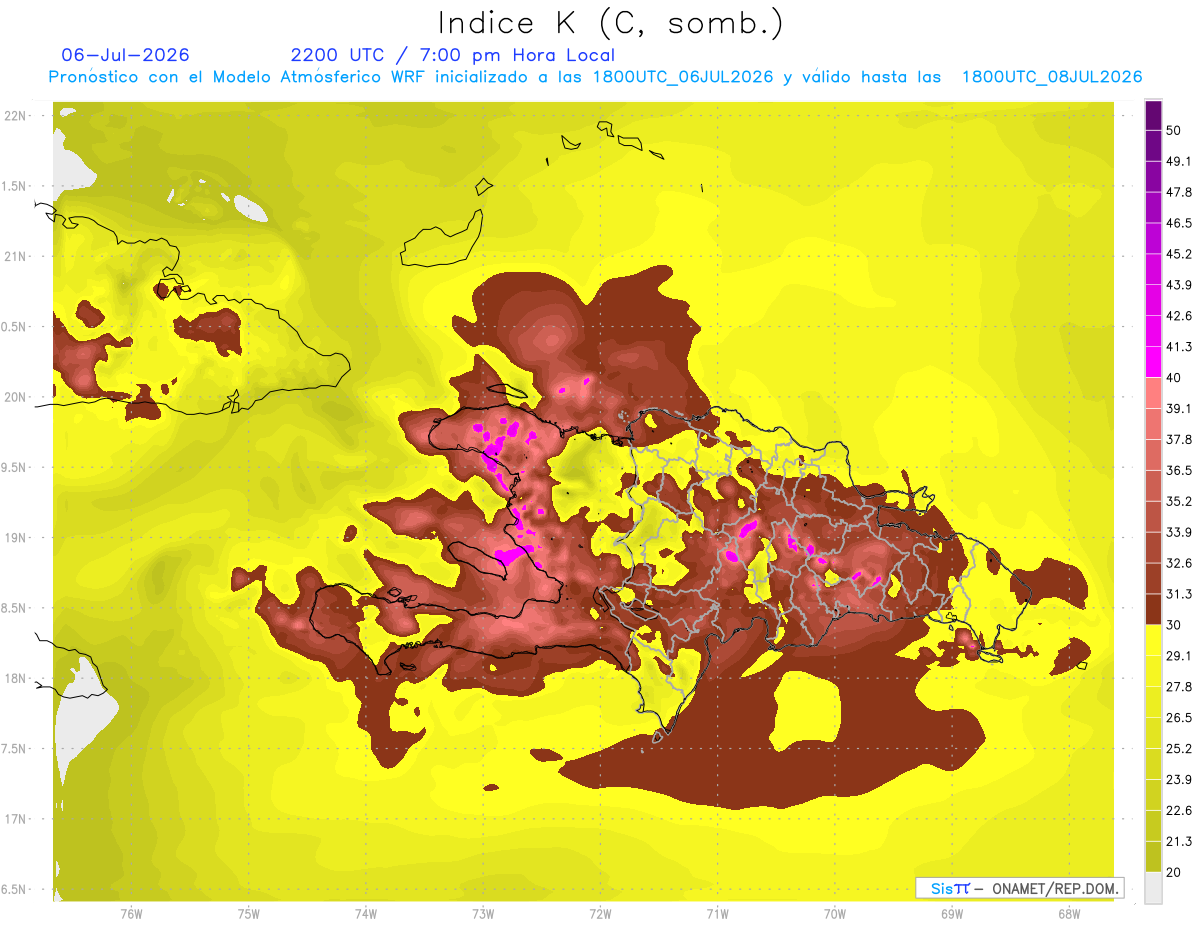Select the gray swatch below 20 on the scale
Viewport: 1200px width, 927px height.
(1153, 888)
